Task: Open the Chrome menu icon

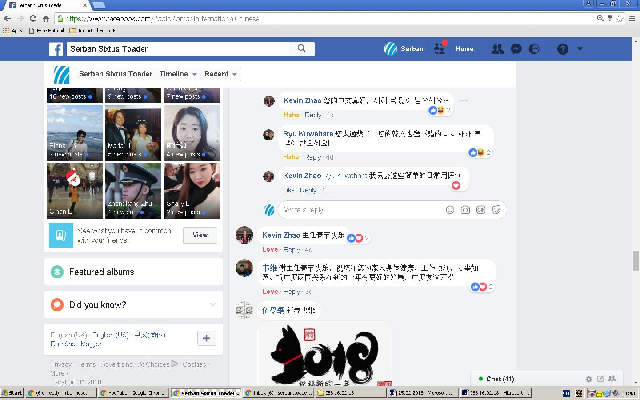Action: [x=632, y=18]
